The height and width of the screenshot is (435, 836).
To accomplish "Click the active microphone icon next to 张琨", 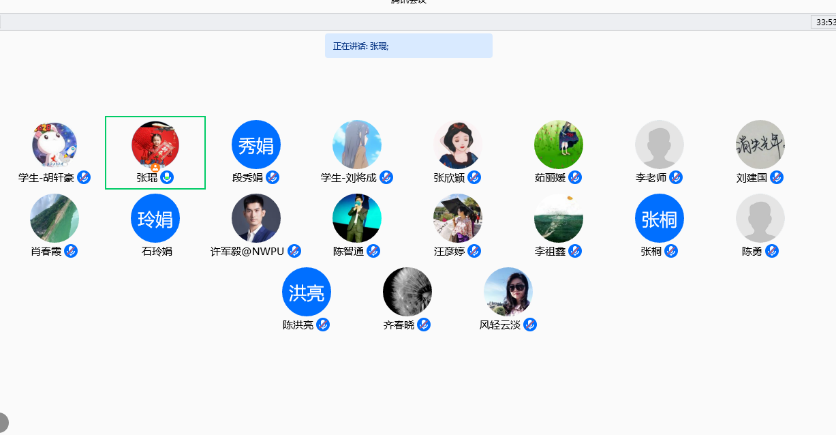I will [x=167, y=178].
